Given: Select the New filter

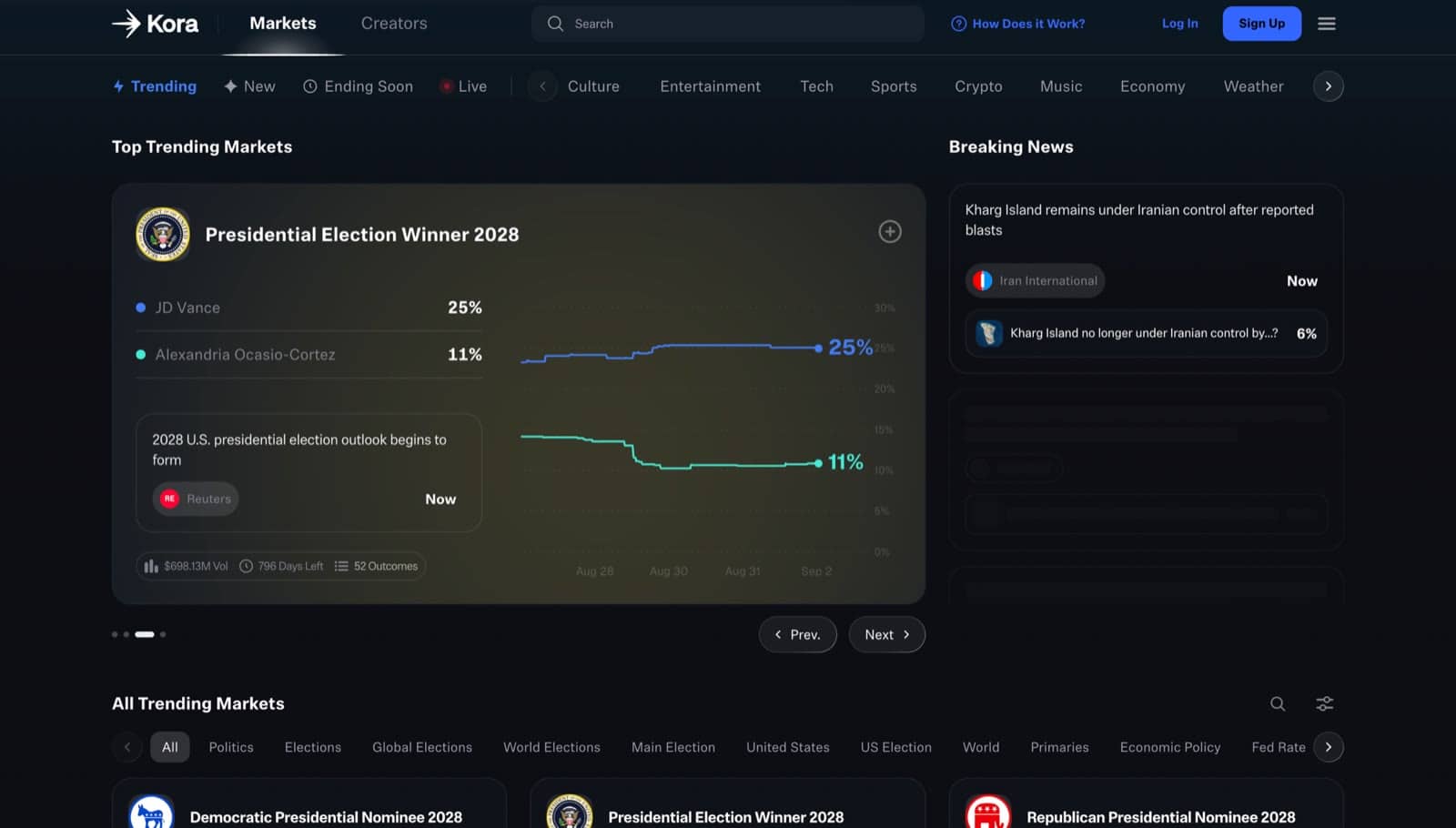Looking at the screenshot, I should [249, 86].
